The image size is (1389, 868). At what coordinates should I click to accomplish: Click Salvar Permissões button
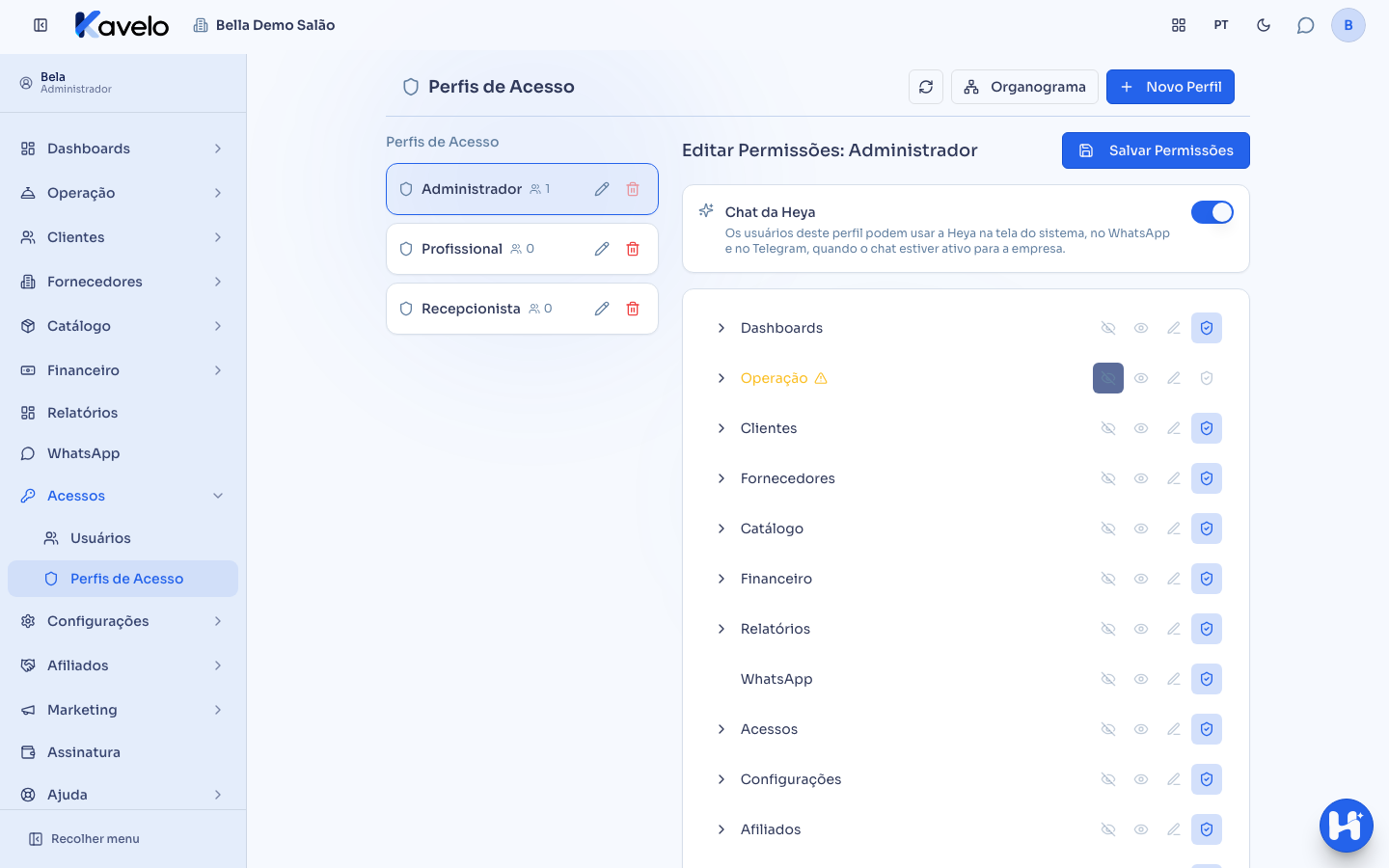pyautogui.click(x=1156, y=150)
